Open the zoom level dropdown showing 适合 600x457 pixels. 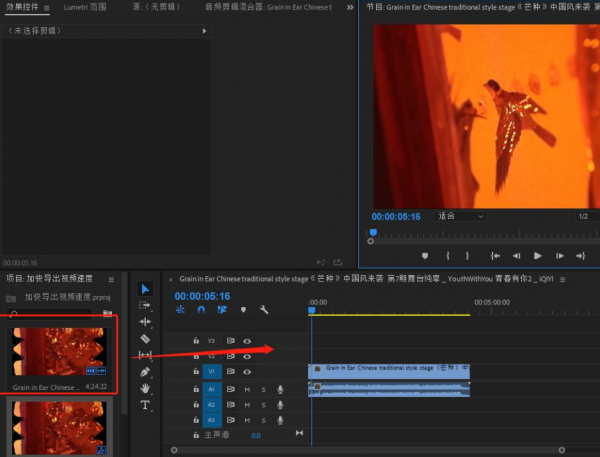pyautogui.click(x=460, y=216)
